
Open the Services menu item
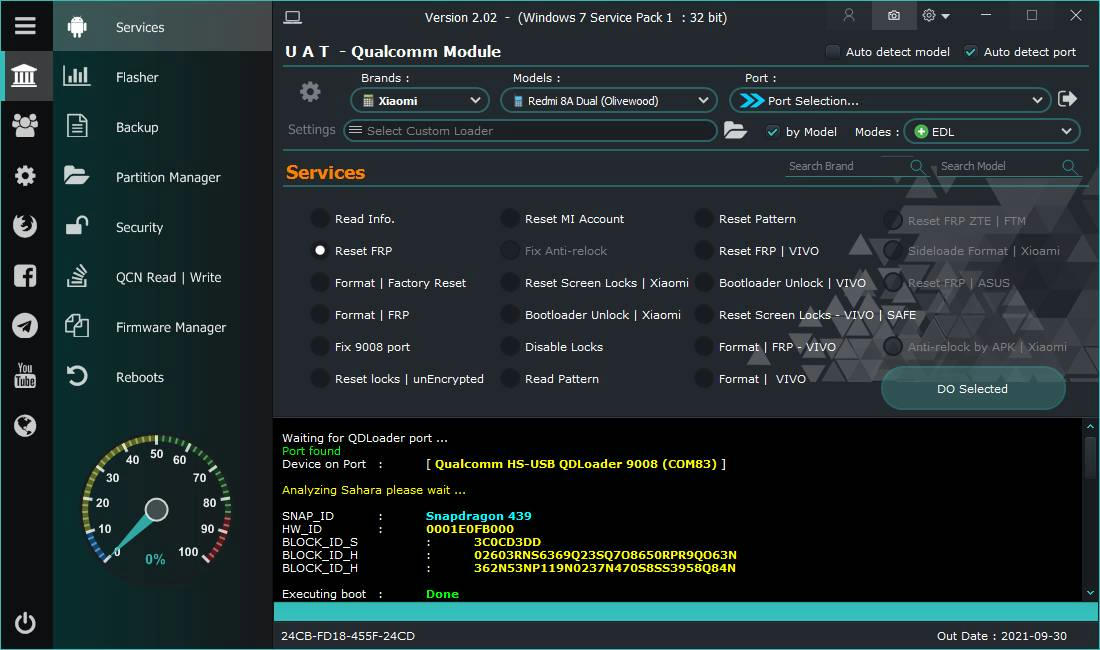point(163,27)
